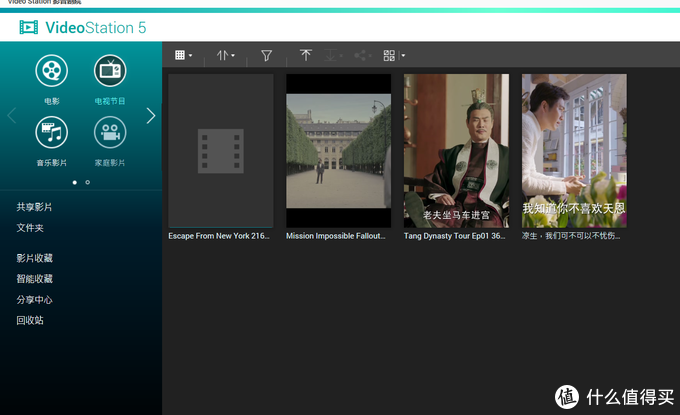Viewport: 680px width, 415px height.
Task: Open 智能收藏 in the sidebar
Action: (35, 279)
